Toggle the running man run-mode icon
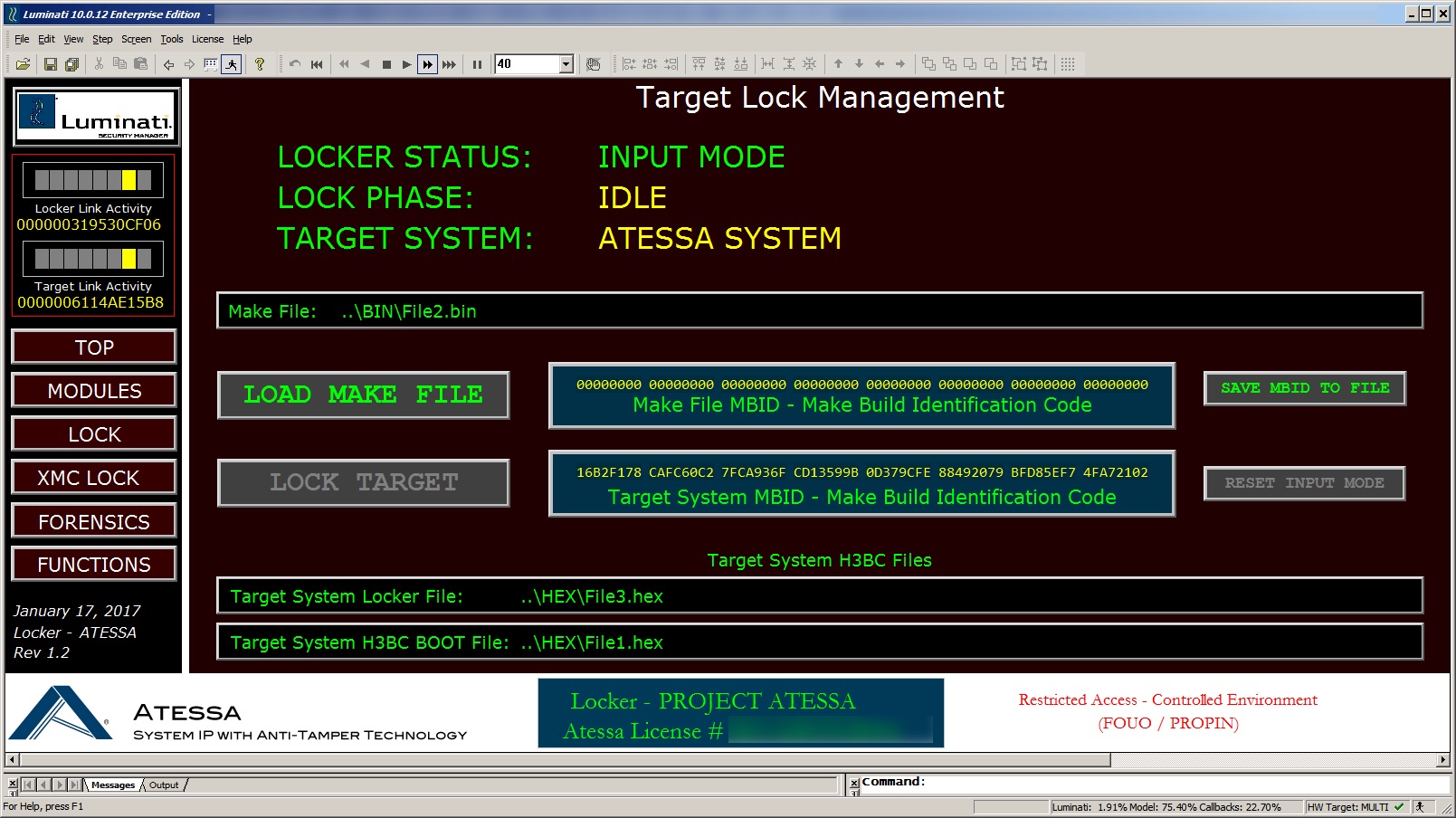The height and width of the screenshot is (818, 1456). pos(232,64)
